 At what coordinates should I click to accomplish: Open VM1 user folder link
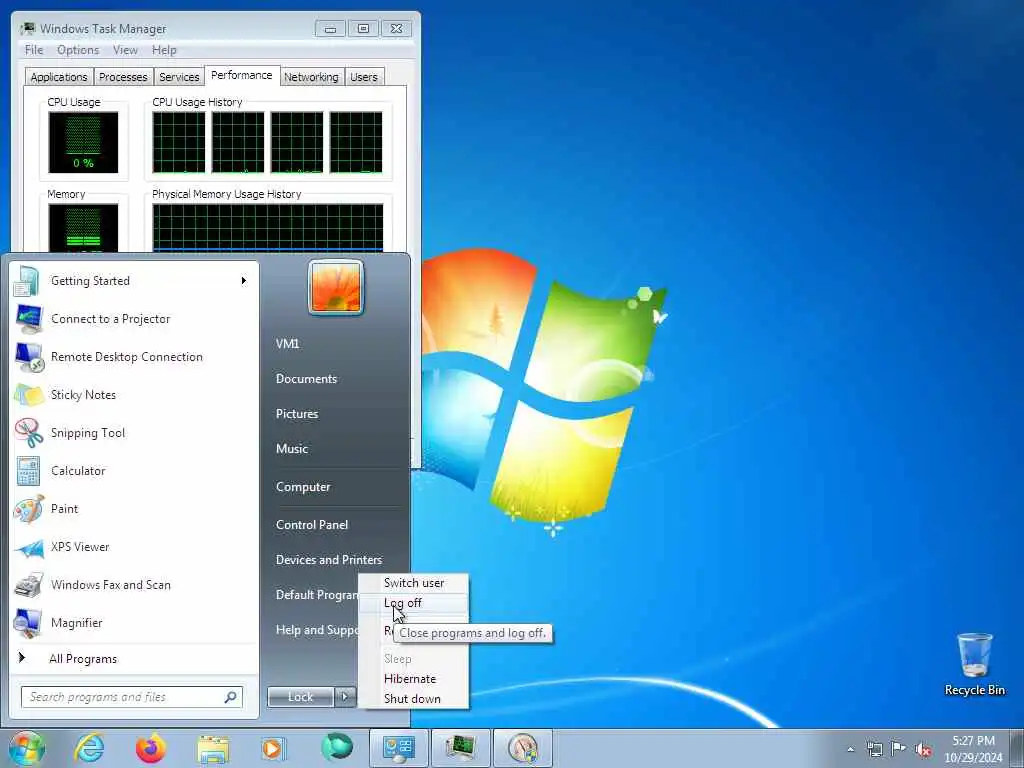(x=287, y=344)
